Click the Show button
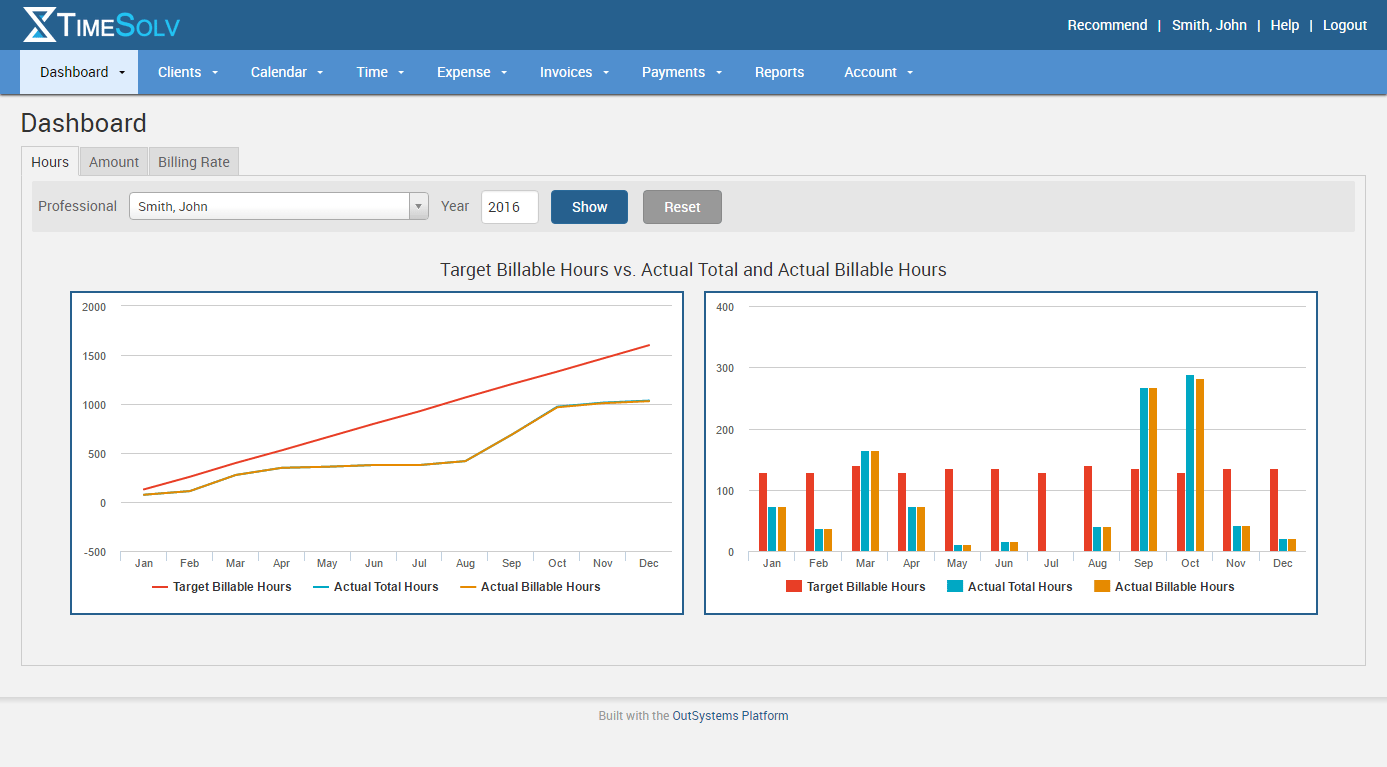The height and width of the screenshot is (767, 1387). click(589, 206)
